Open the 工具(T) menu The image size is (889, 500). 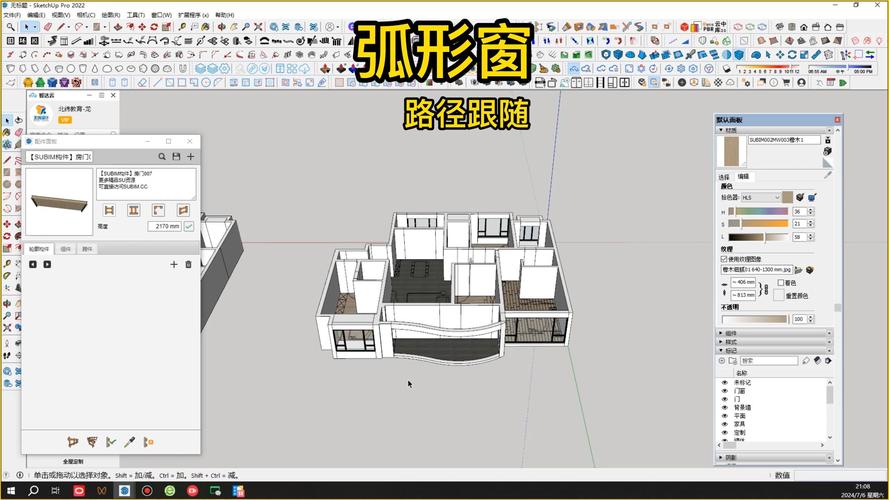tap(136, 15)
